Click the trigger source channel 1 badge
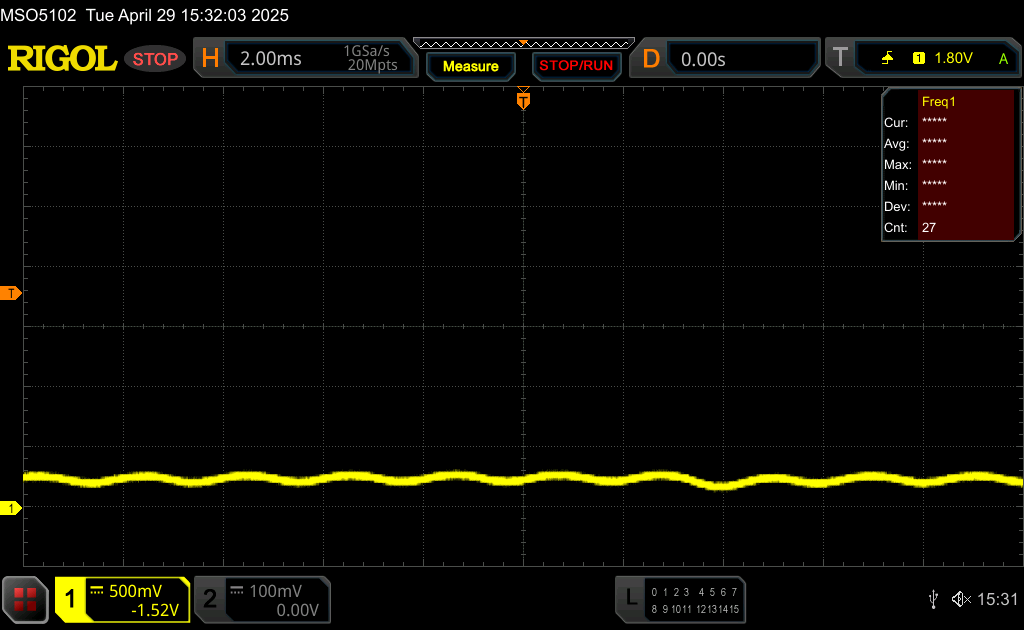 [x=918, y=58]
